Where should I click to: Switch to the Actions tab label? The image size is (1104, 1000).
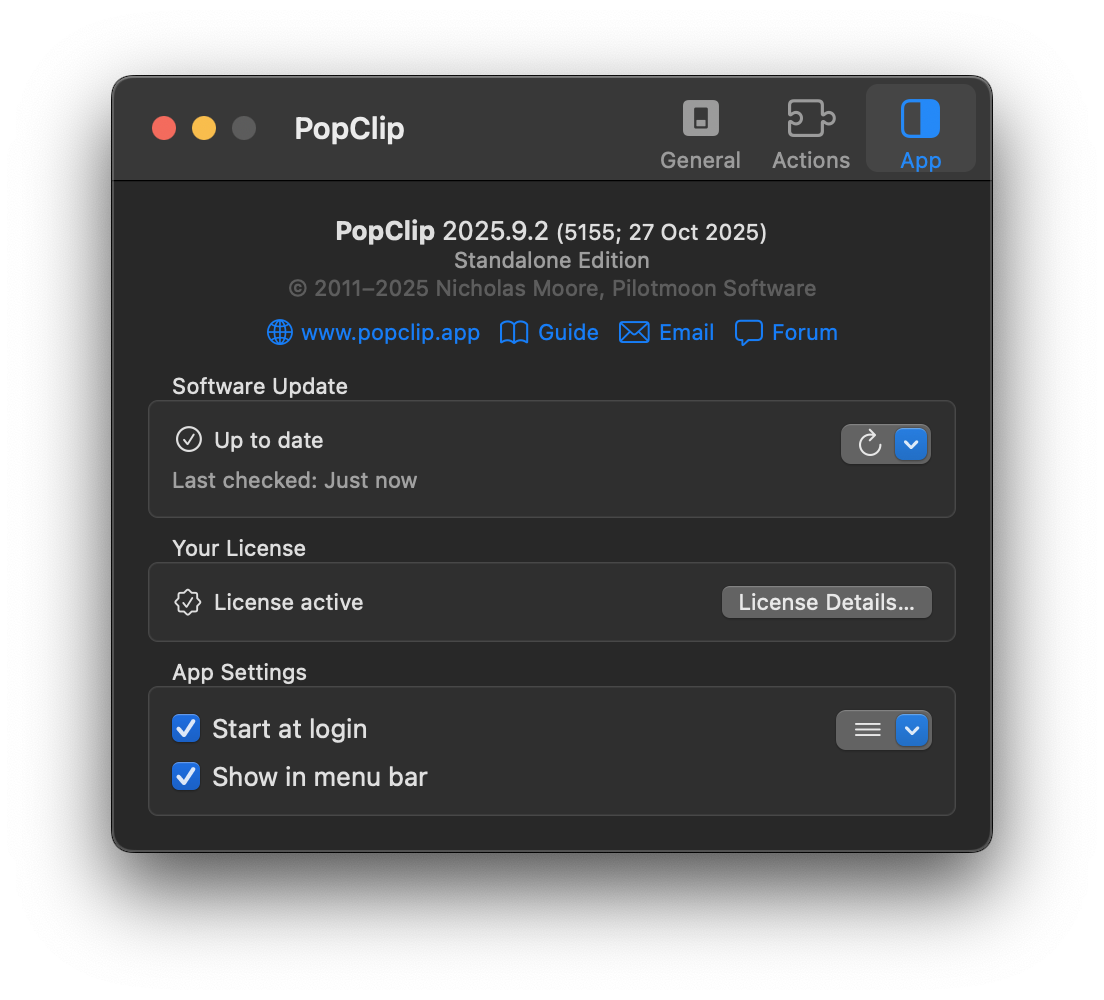point(810,160)
